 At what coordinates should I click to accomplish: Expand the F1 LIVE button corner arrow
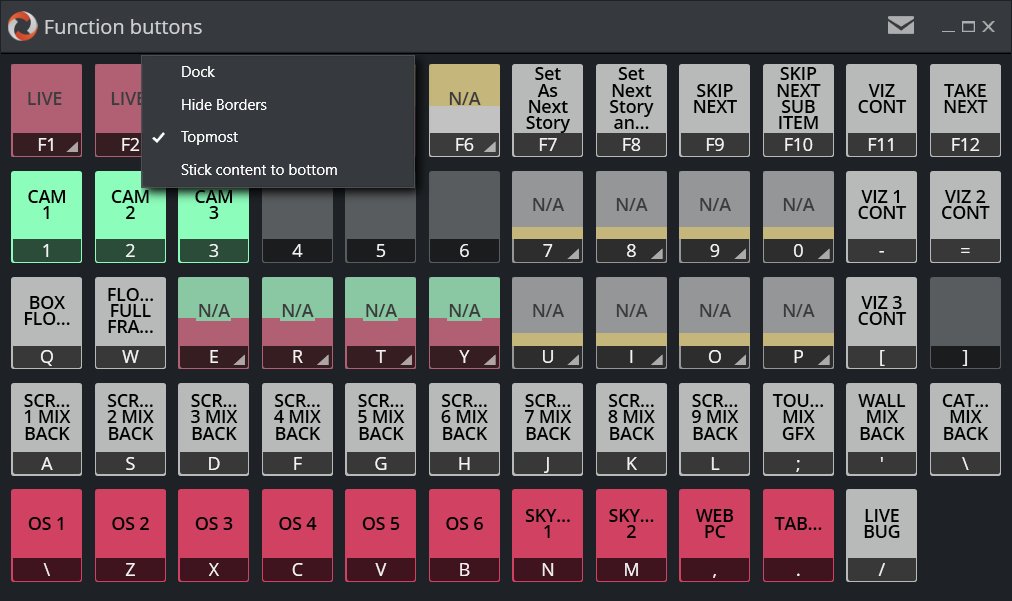(x=71, y=148)
